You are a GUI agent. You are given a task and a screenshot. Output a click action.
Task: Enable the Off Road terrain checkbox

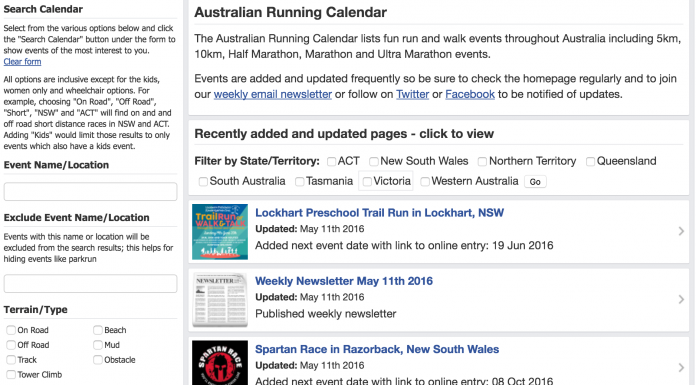[11, 345]
